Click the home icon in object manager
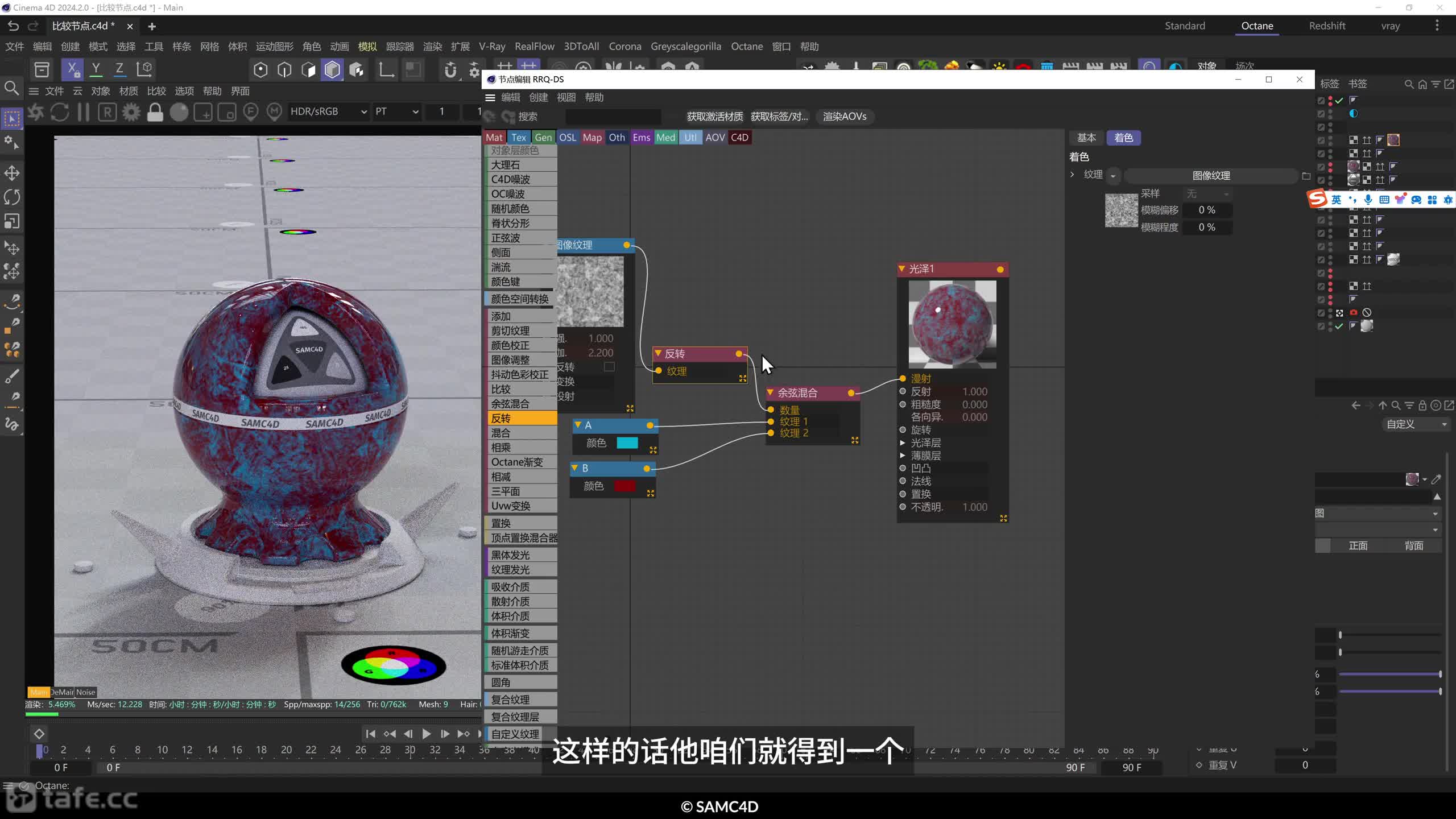Viewport: 1456px width, 819px height. (1422, 84)
